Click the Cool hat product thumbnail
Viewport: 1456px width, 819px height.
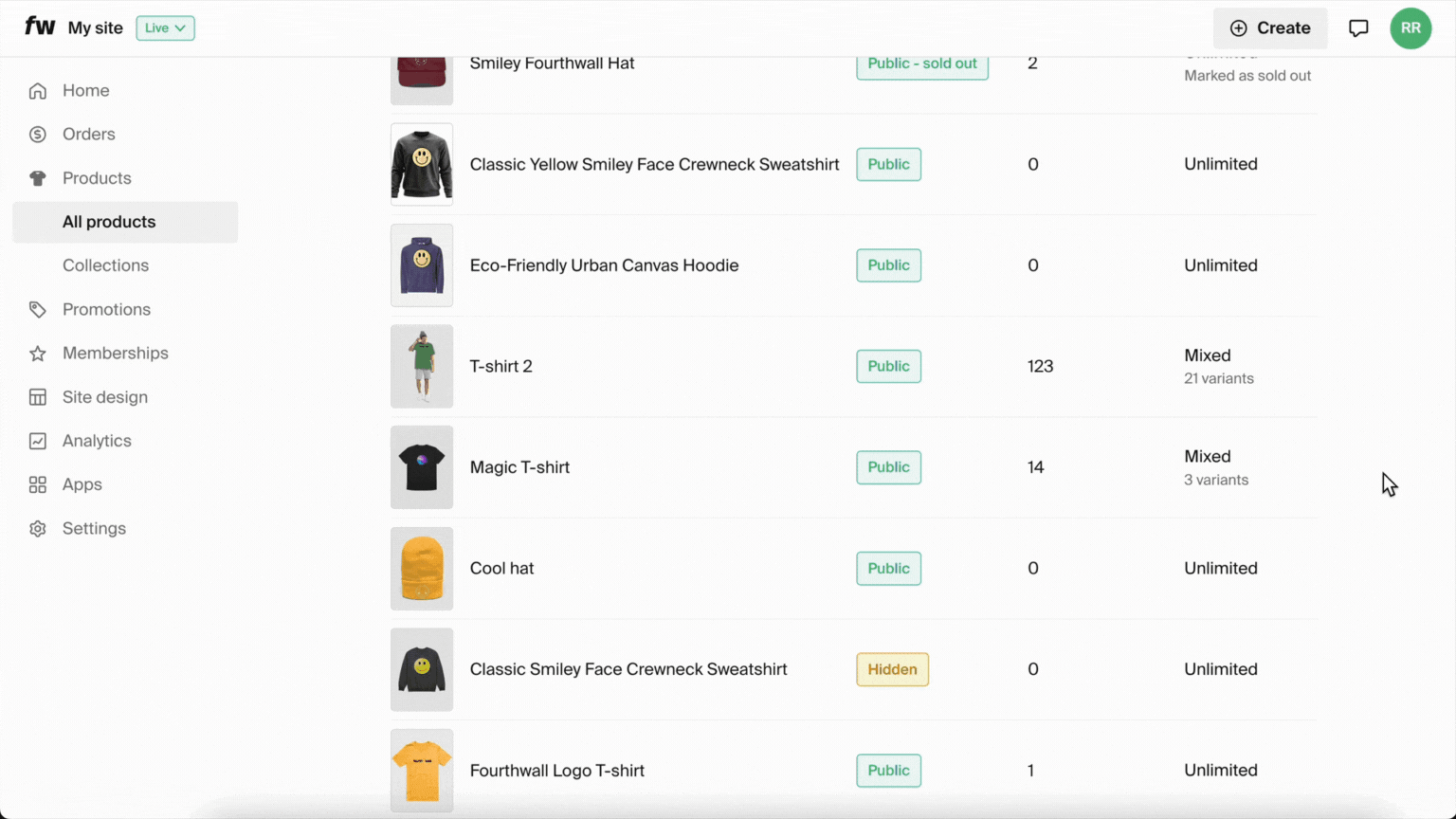click(421, 568)
